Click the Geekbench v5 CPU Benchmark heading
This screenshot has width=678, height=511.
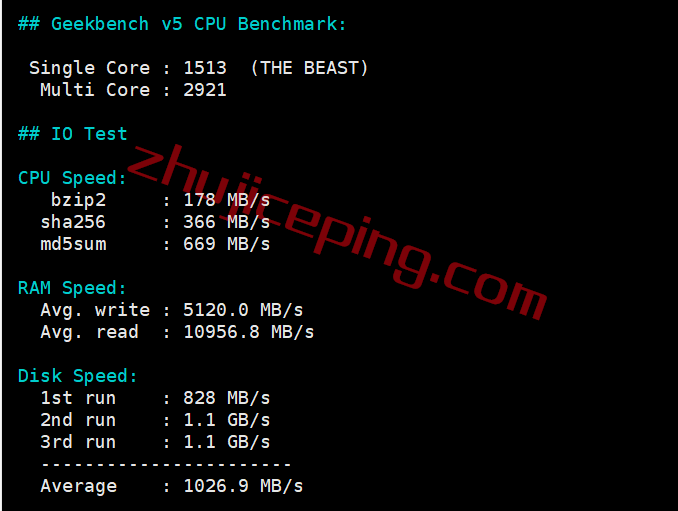point(182,24)
